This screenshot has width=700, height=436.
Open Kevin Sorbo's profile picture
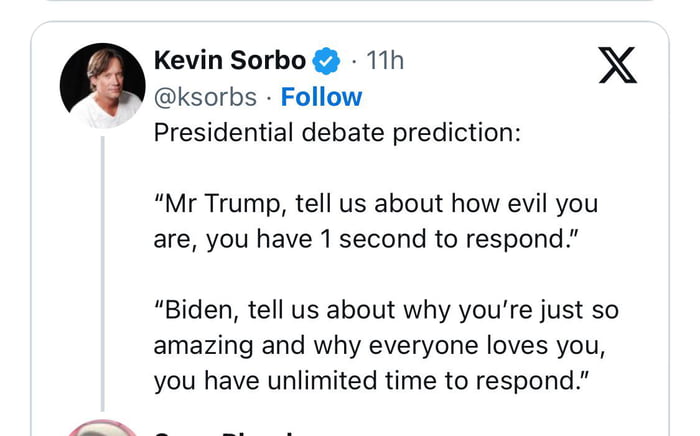click(x=101, y=86)
